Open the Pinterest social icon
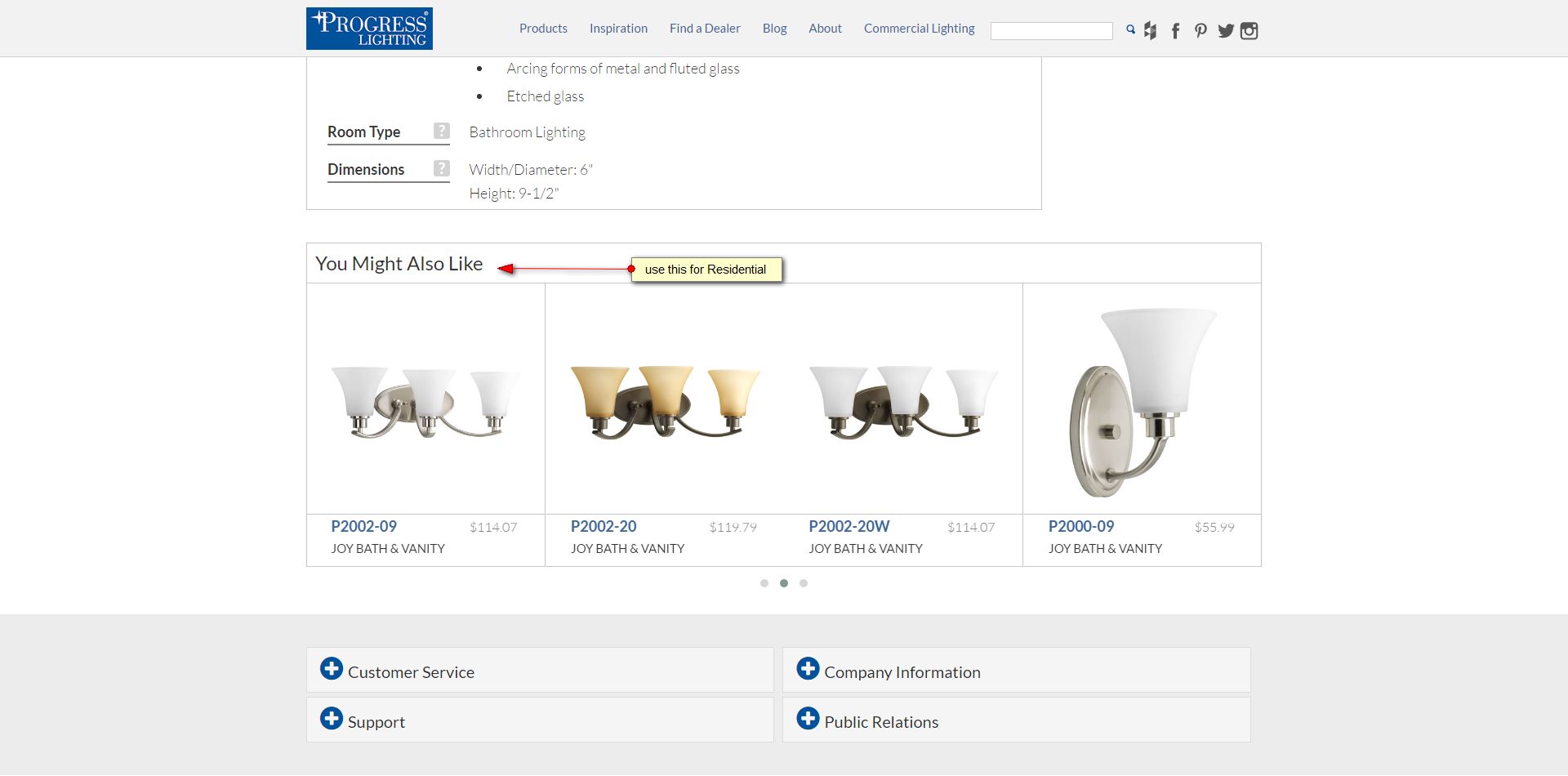Viewport: 1568px width, 776px height. (1200, 31)
